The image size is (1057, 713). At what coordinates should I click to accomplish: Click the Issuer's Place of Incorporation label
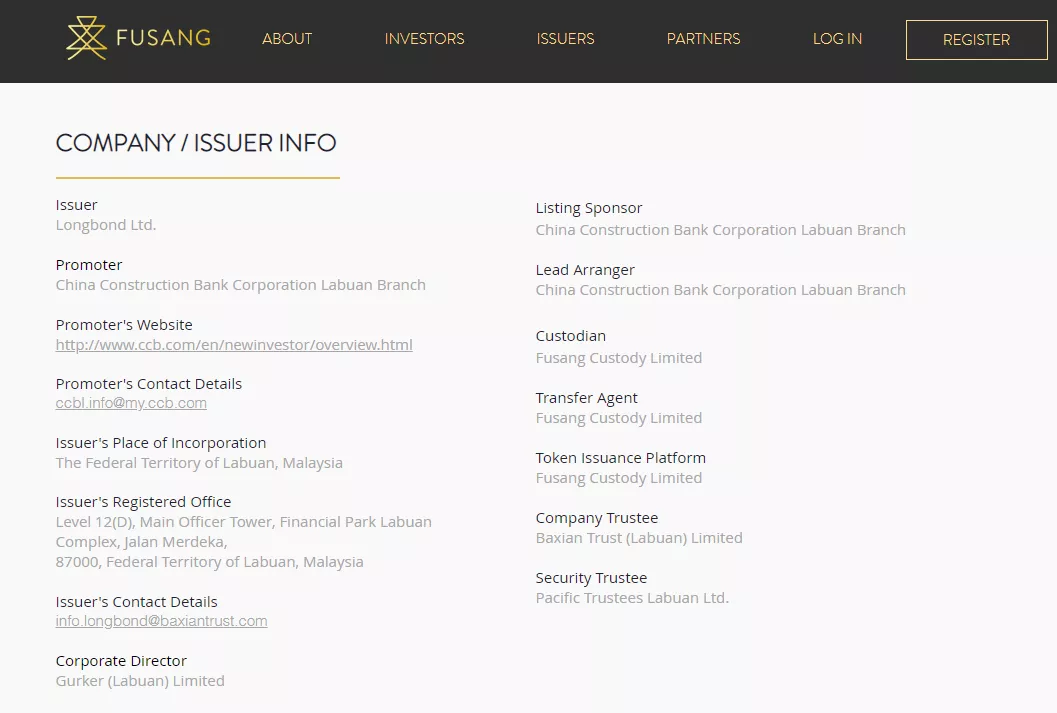click(160, 443)
